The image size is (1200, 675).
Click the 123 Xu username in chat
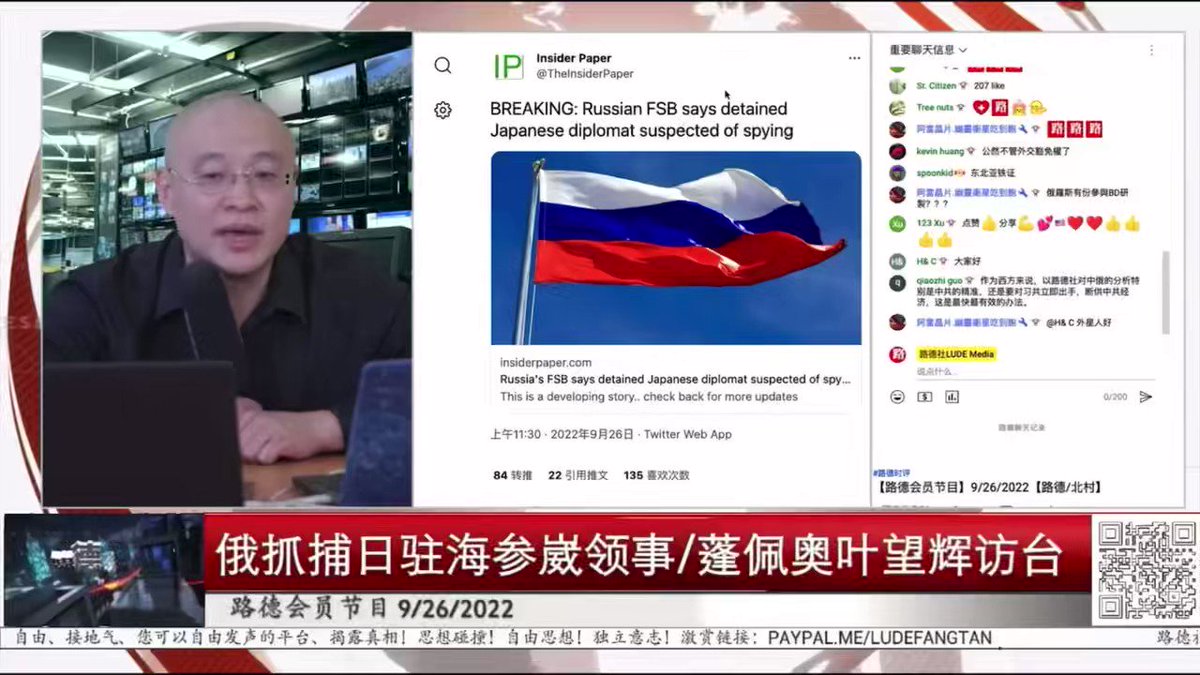click(932, 224)
